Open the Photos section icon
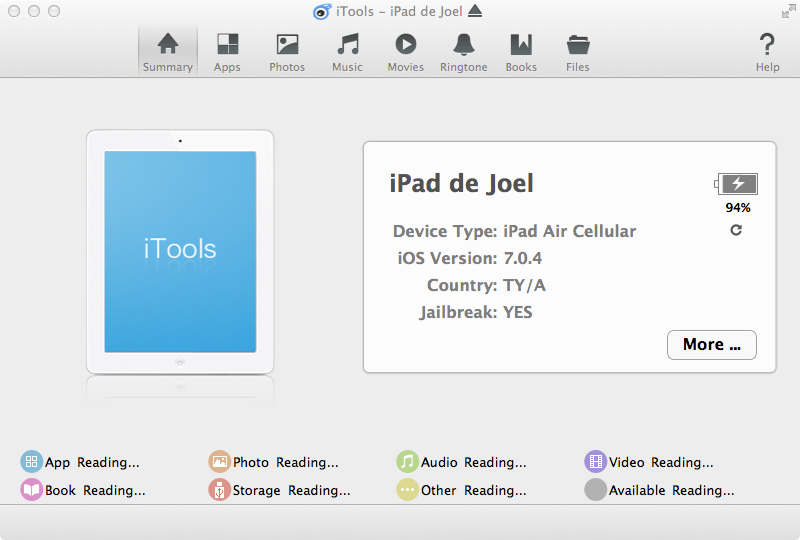 (287, 44)
